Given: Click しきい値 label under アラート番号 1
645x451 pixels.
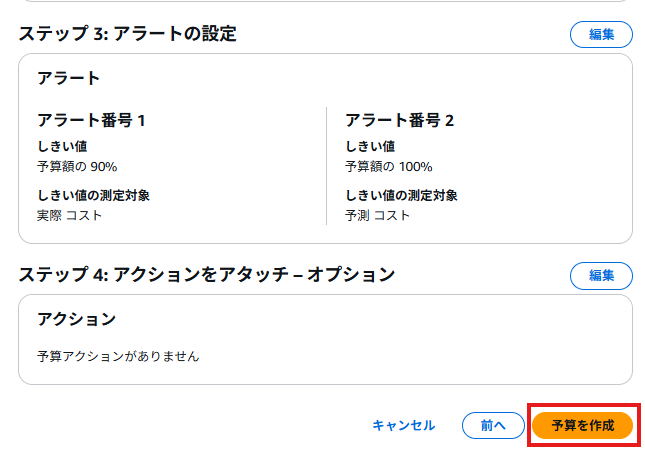Looking at the screenshot, I should click(62, 146).
